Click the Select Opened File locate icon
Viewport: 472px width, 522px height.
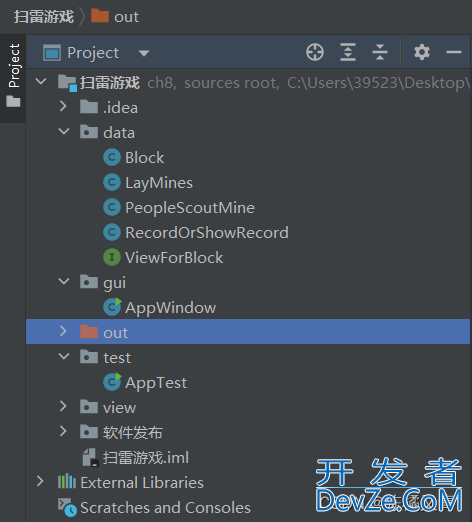point(315,52)
